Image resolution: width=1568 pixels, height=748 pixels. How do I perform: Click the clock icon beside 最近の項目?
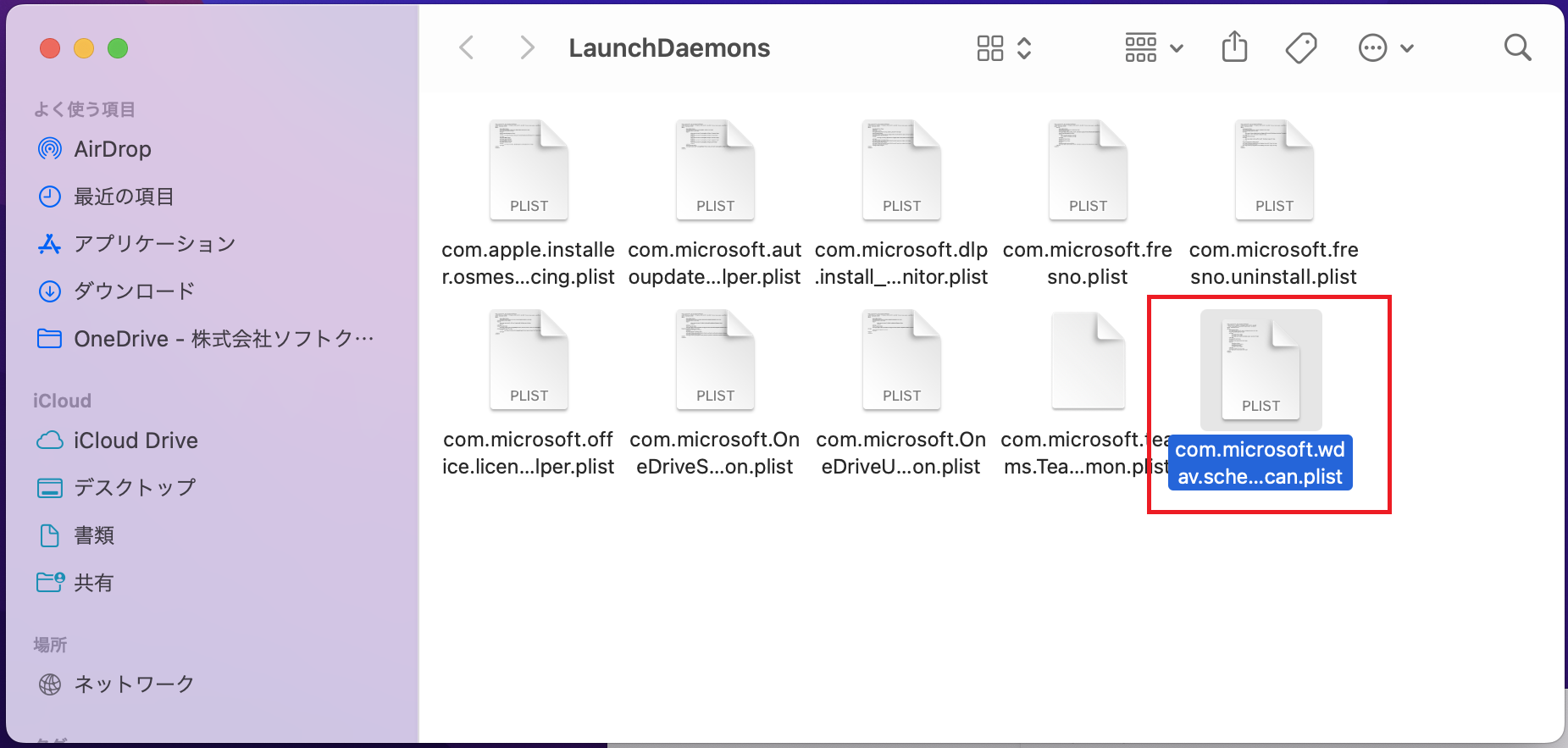click(50, 197)
